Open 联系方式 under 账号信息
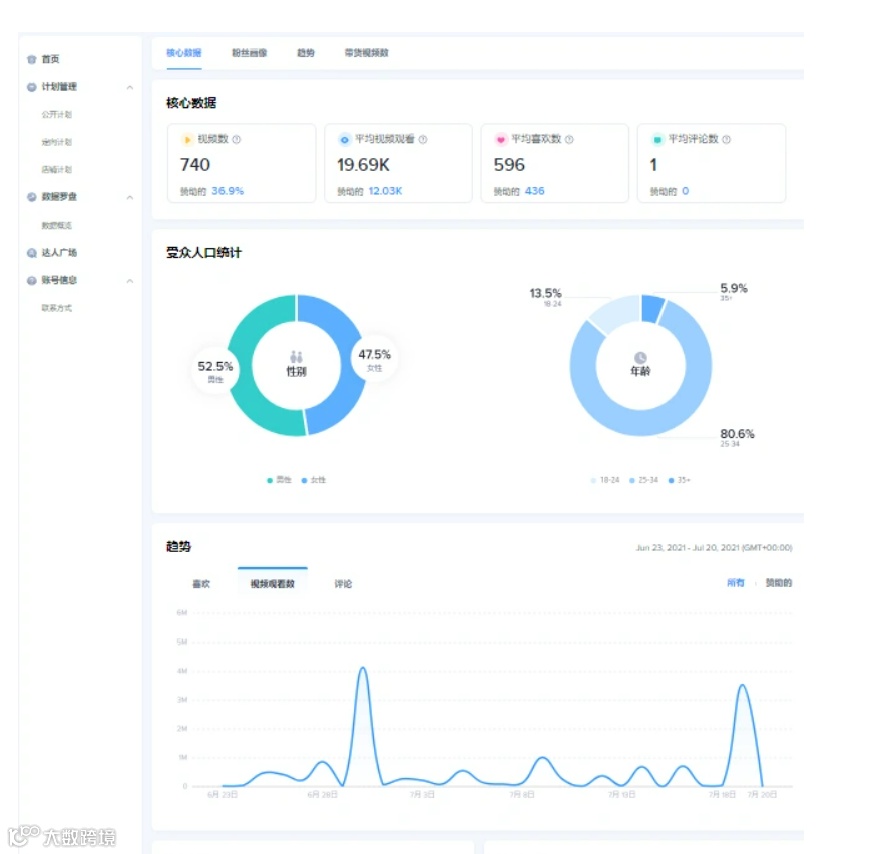Screen dimensions: 882x854 pyautogui.click(x=57, y=308)
